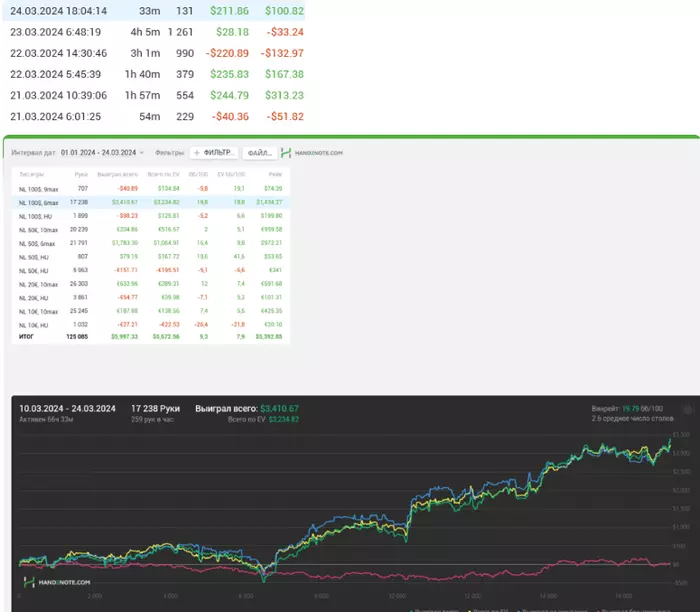Viewport: 700px width, 612px height.
Task: Select the NL 10€, 10max row
Action: tap(151, 311)
